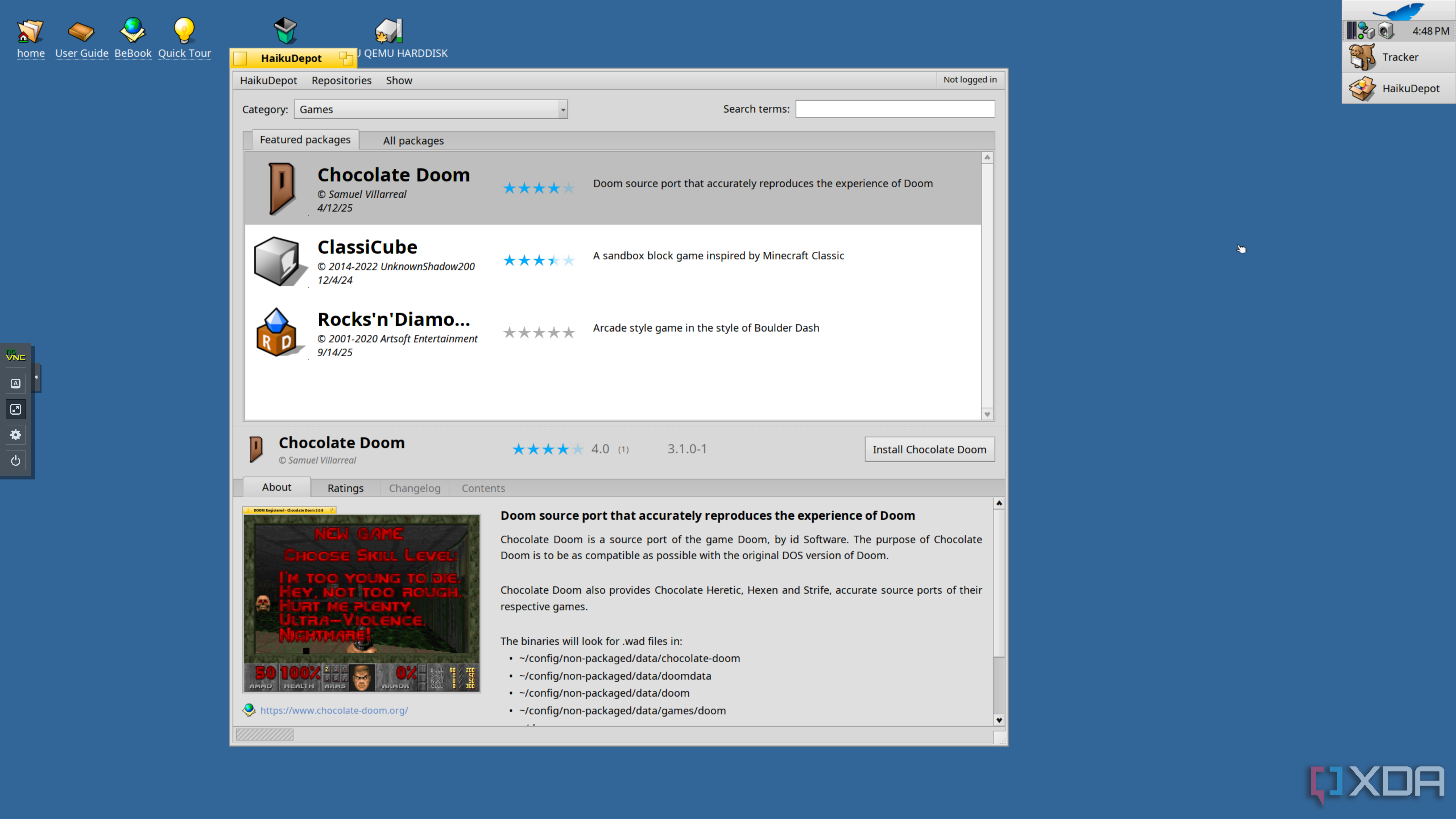Open the Category dropdown showing Games
This screenshot has width=1456, height=819.
click(431, 109)
